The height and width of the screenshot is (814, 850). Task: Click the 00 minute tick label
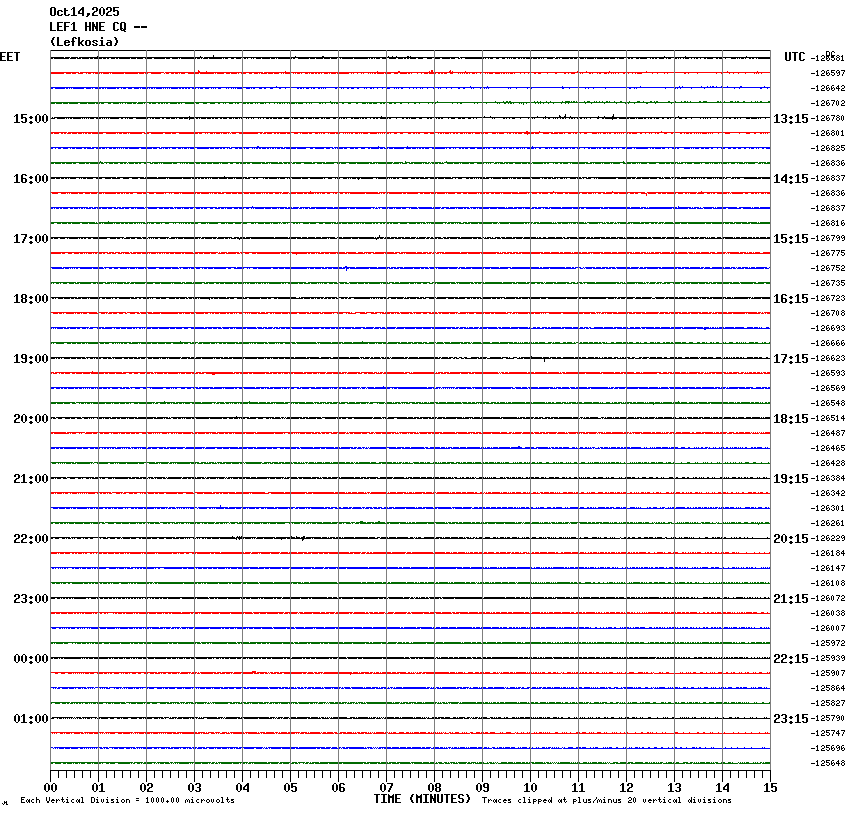pos(51,787)
